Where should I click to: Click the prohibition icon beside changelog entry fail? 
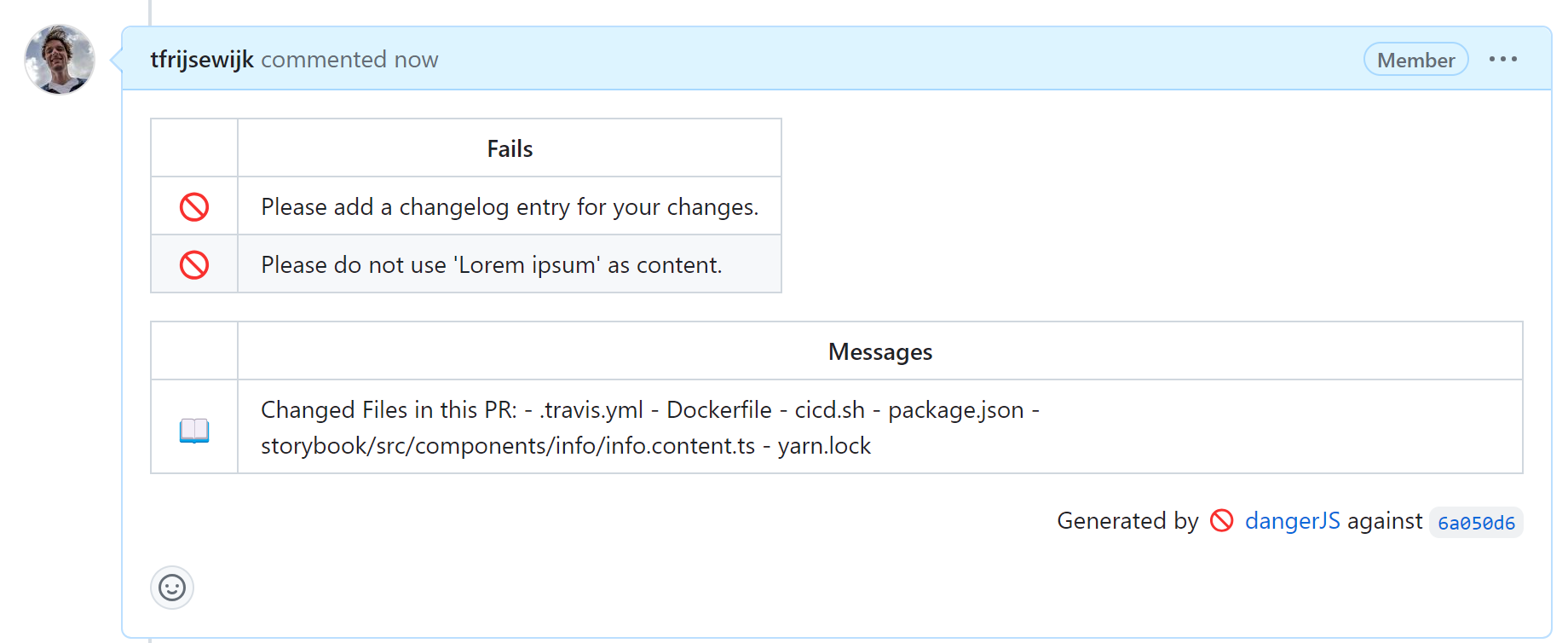[x=194, y=206]
